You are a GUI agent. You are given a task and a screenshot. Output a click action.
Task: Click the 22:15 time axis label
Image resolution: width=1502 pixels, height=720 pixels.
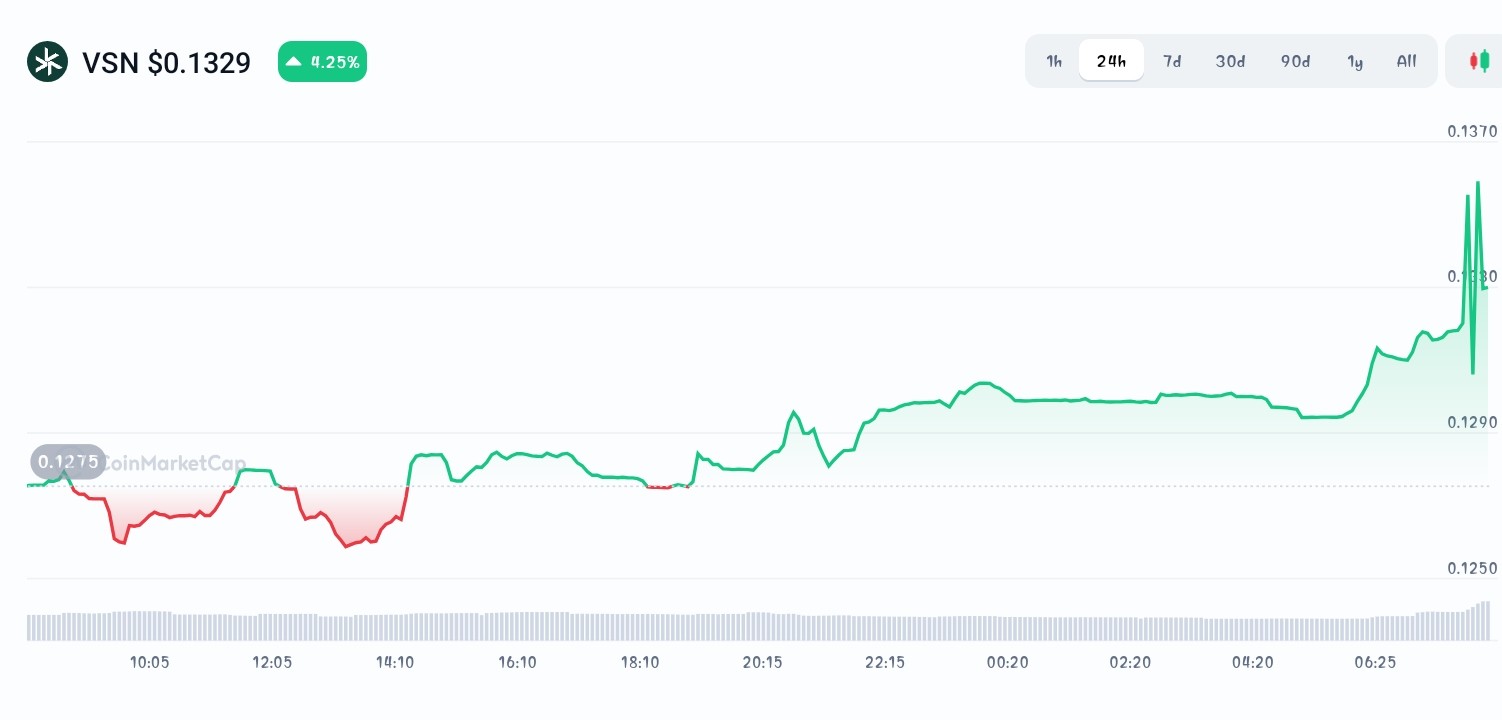pyautogui.click(x=885, y=663)
